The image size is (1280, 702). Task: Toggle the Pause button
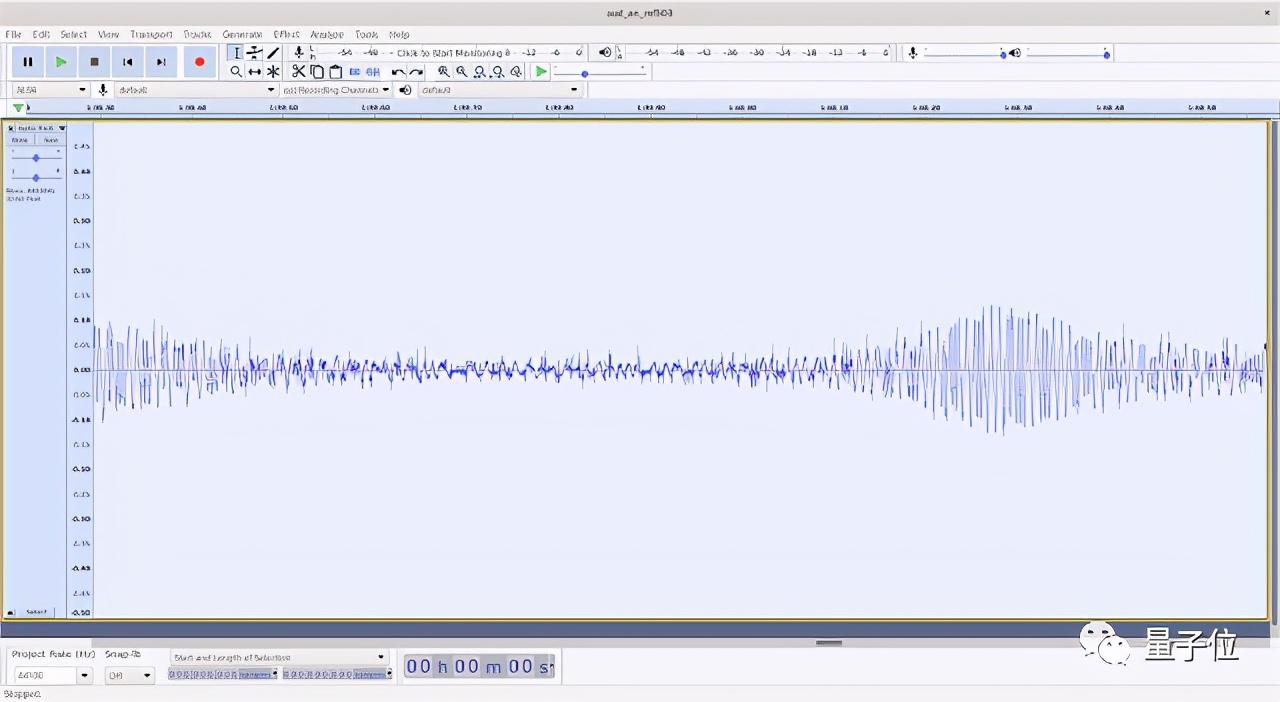pos(28,62)
